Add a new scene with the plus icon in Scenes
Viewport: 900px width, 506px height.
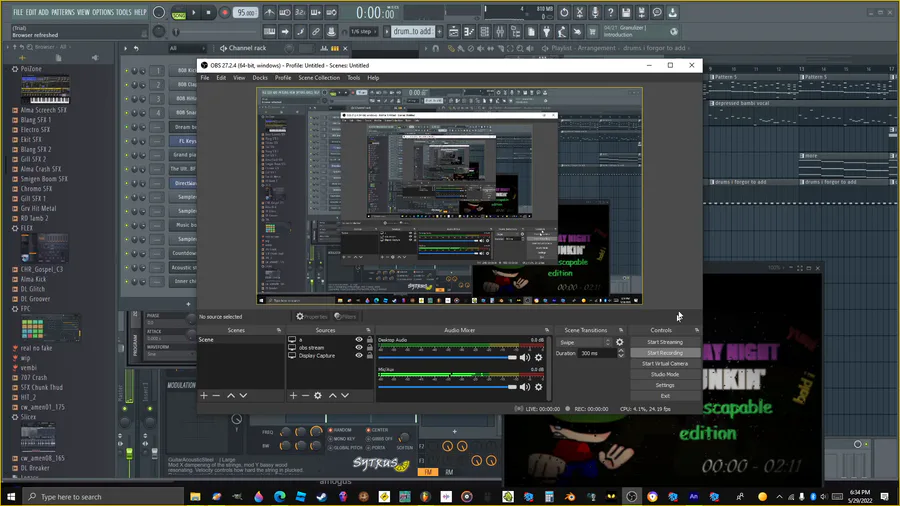tap(204, 395)
